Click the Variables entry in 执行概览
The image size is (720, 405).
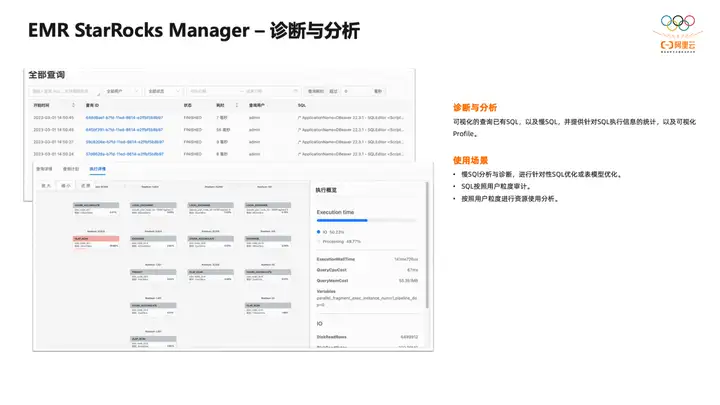click(367, 298)
